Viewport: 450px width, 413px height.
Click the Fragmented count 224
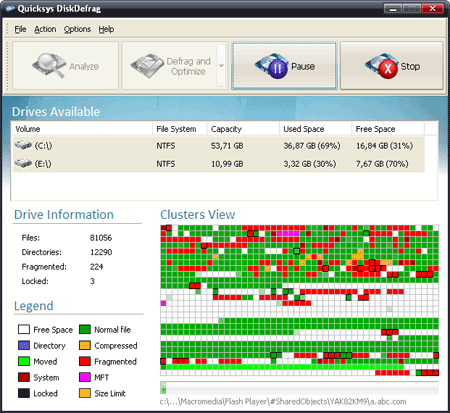tap(96, 267)
